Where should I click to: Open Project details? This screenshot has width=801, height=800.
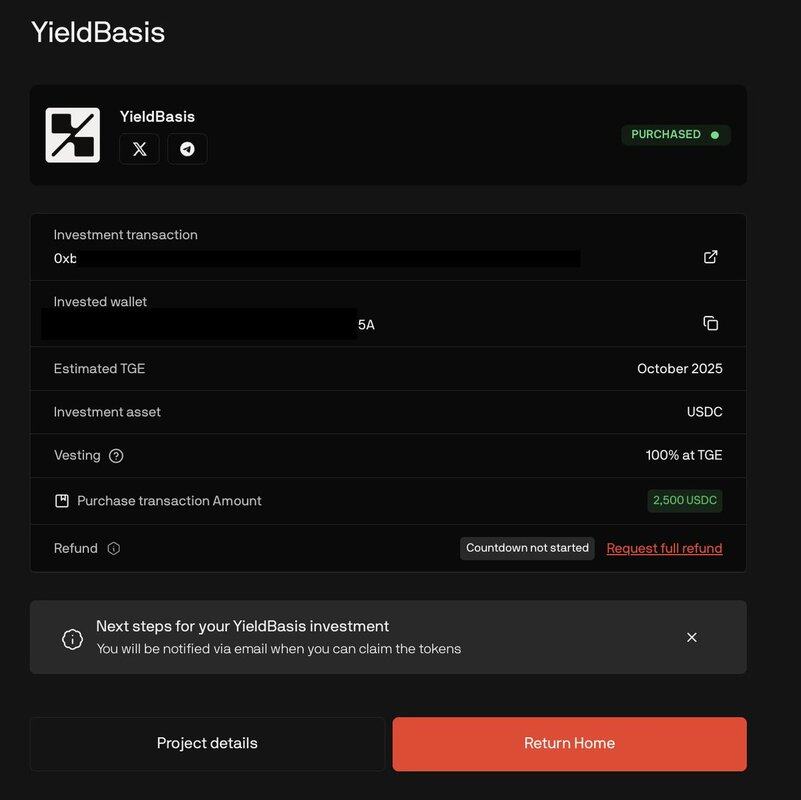pyautogui.click(x=207, y=743)
